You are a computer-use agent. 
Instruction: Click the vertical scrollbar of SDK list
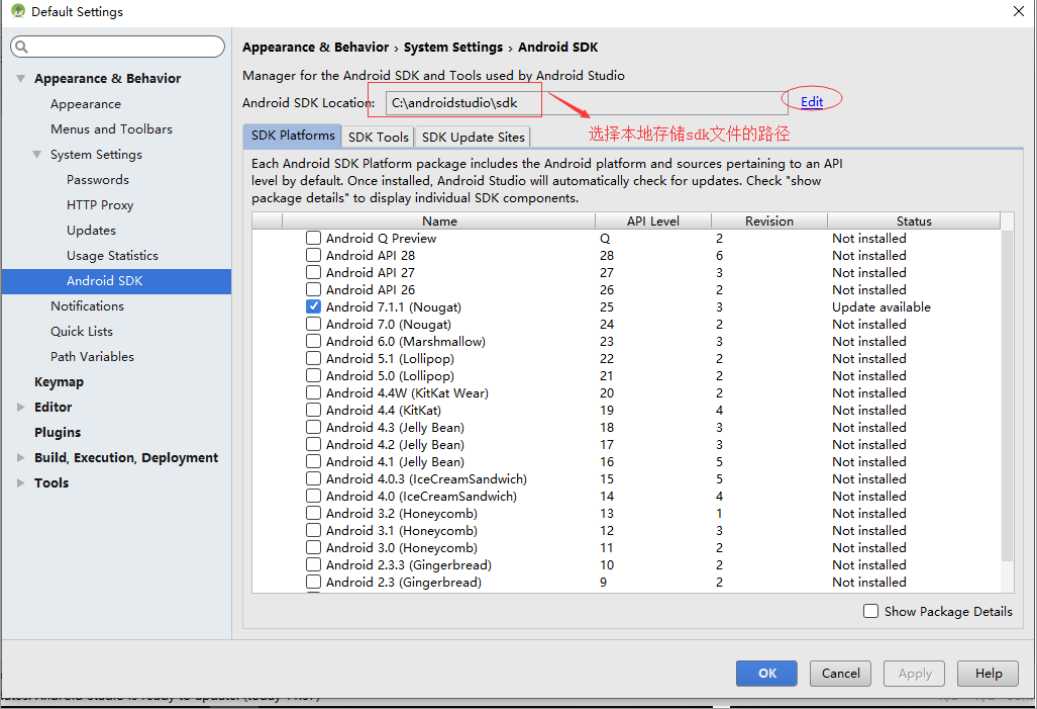1007,397
